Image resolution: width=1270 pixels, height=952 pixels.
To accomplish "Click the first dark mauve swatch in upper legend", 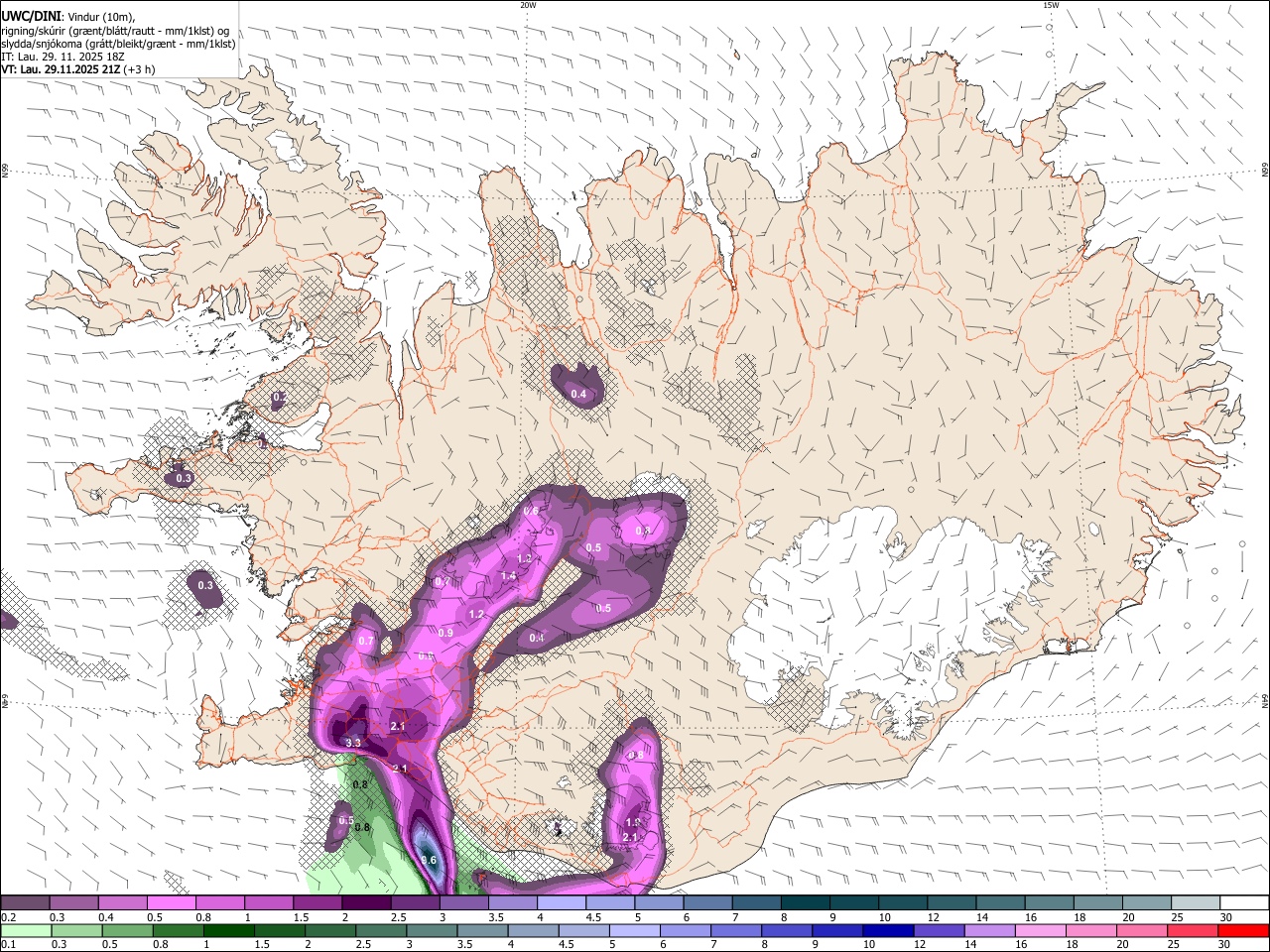I will (x=25, y=902).
